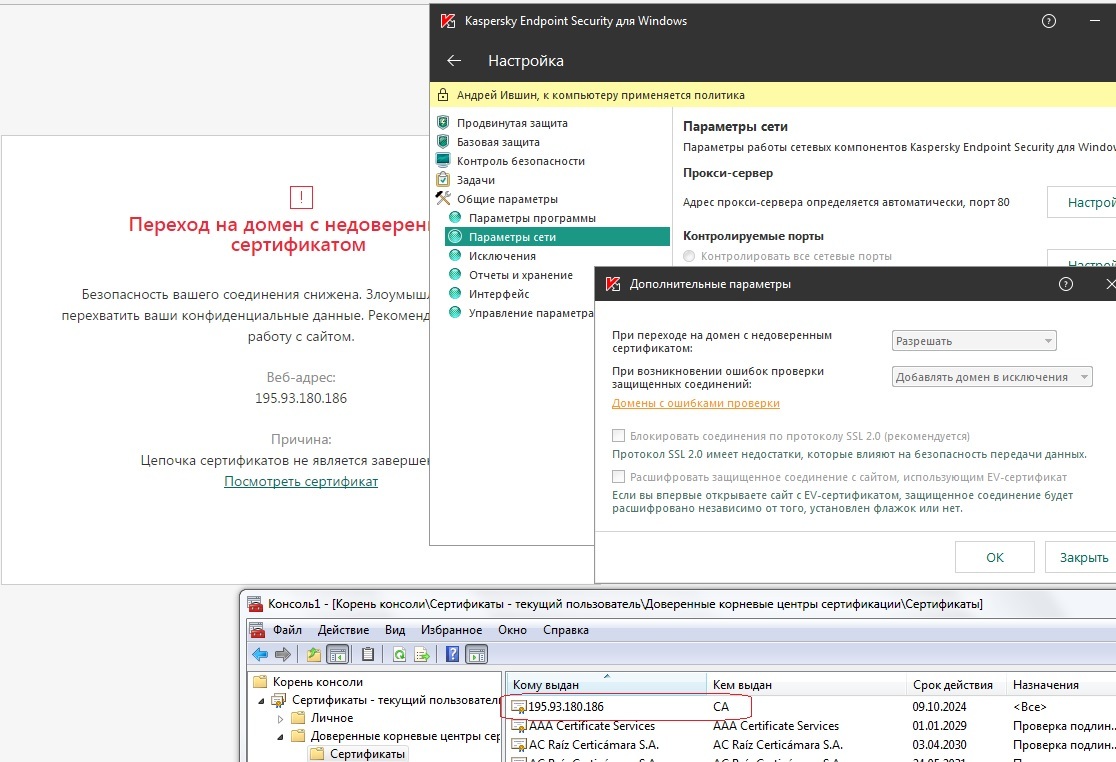This screenshot has height=762, width=1116.
Task: Click the export list icon in console toolbar
Action: click(422, 655)
